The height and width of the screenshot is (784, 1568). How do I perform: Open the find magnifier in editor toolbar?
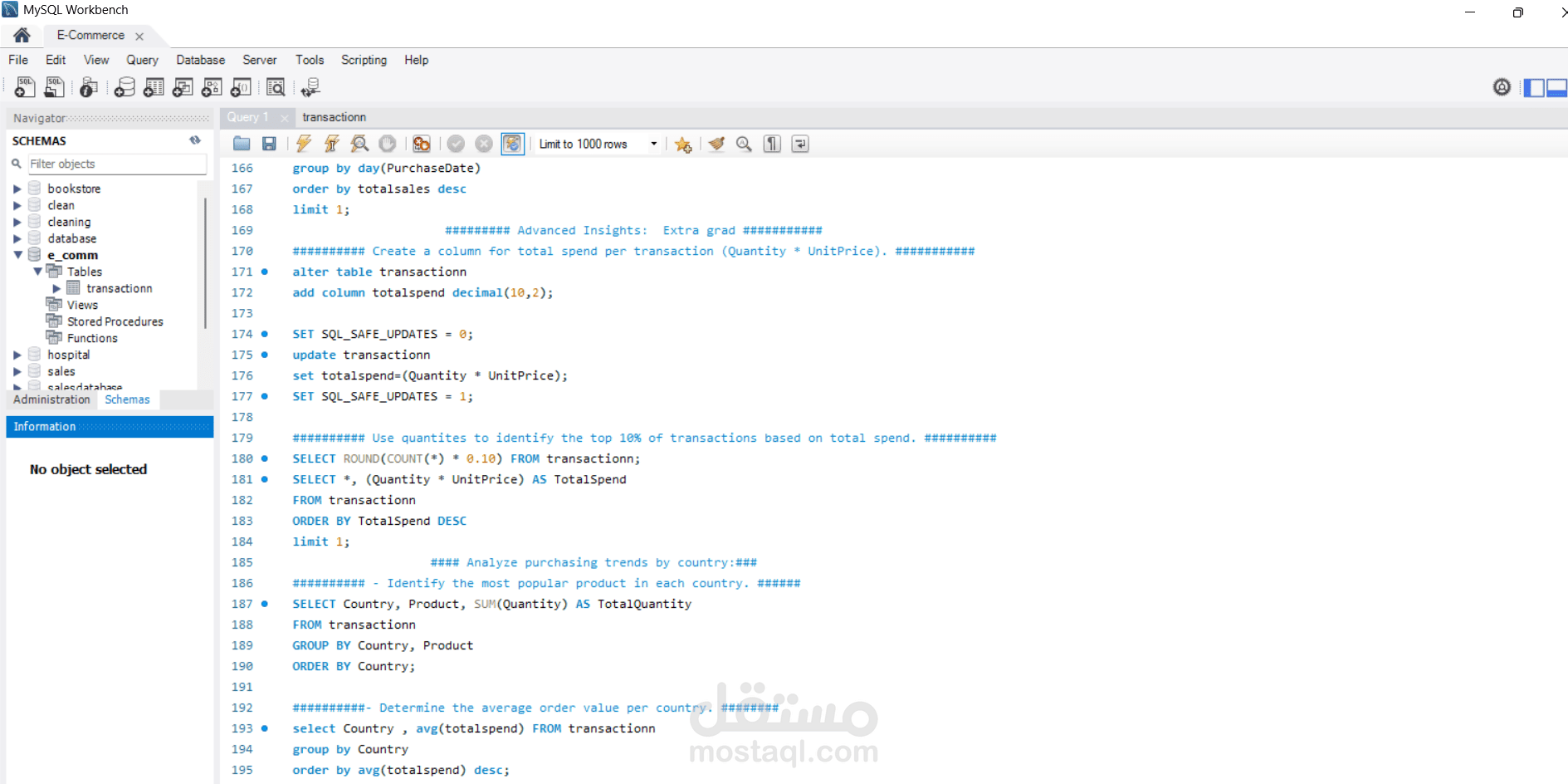tap(744, 144)
